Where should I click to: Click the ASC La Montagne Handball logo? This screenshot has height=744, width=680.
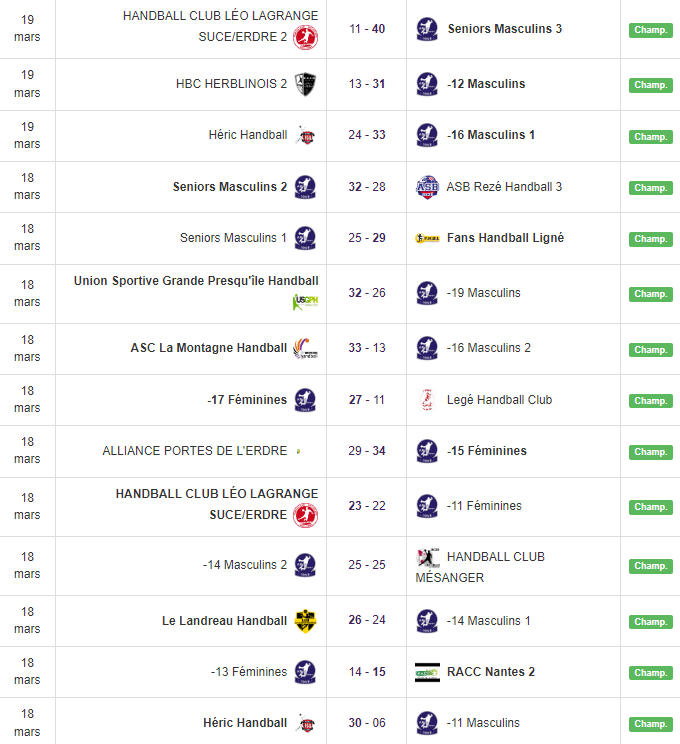pos(305,349)
